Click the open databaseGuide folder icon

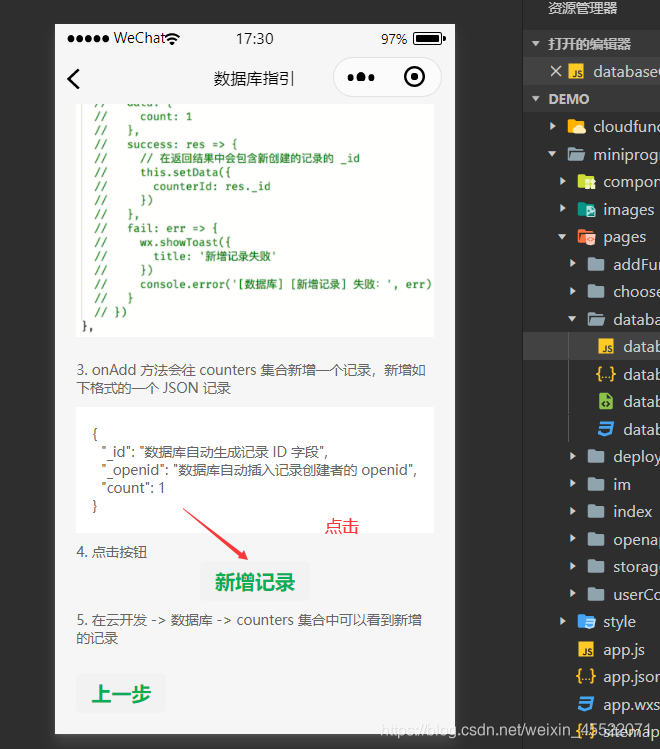596,319
